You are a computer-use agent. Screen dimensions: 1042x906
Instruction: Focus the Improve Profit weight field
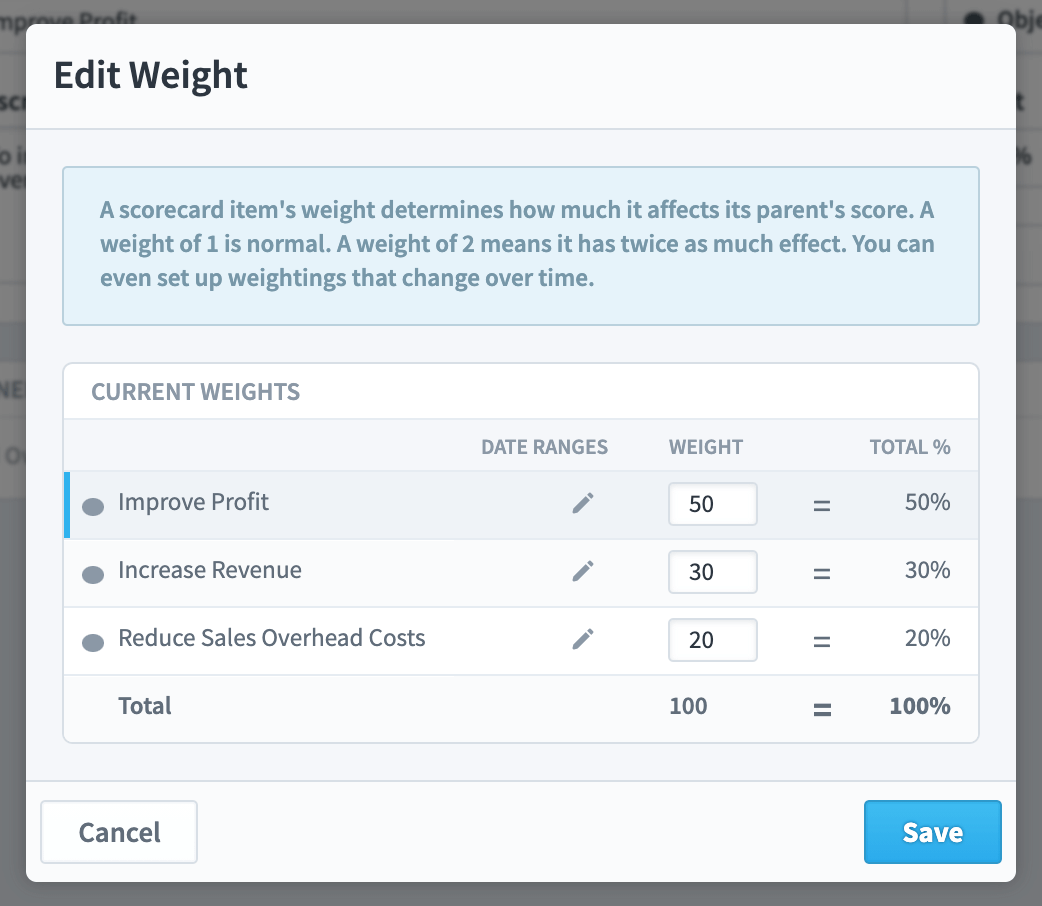pyautogui.click(x=712, y=504)
